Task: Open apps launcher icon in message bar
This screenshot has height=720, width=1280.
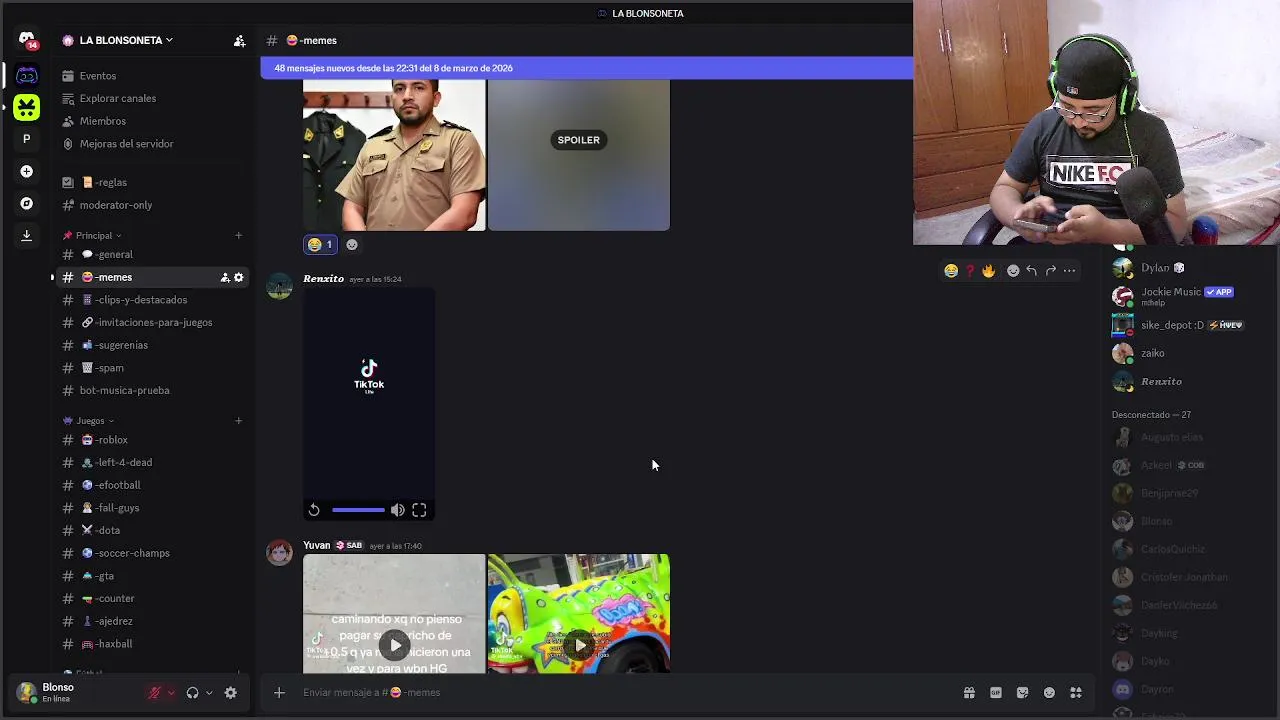Action: click(1076, 692)
